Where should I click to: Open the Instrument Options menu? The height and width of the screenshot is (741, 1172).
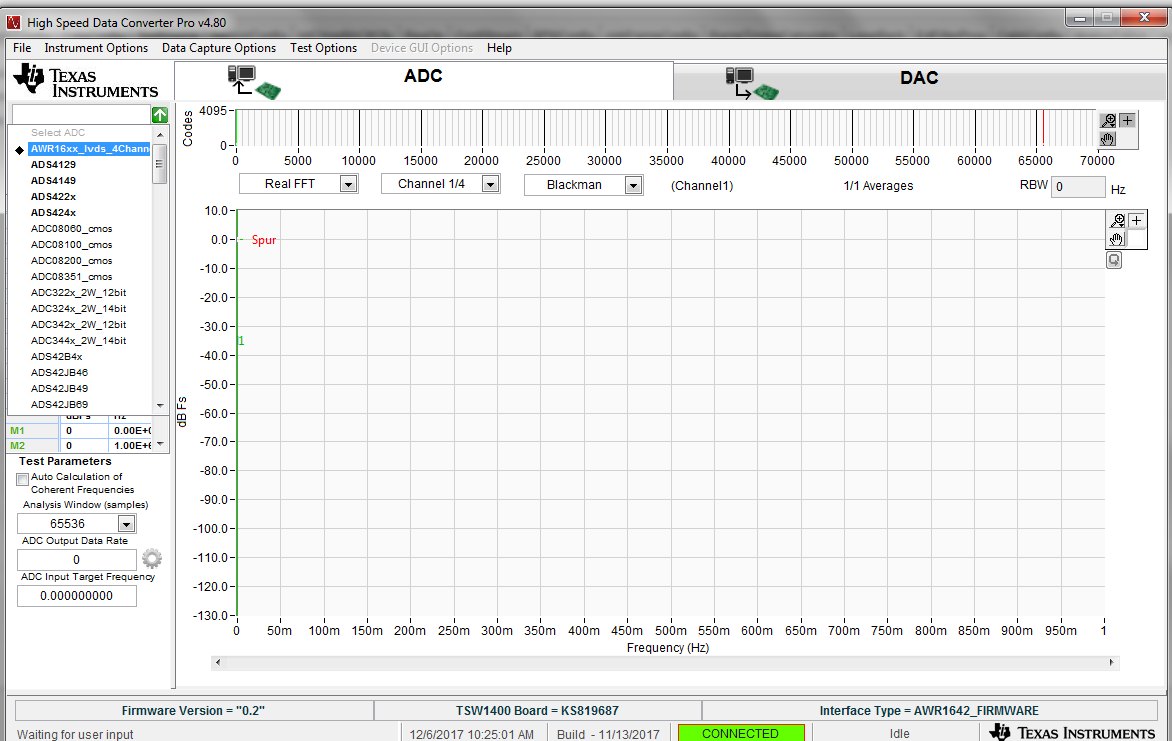point(96,48)
